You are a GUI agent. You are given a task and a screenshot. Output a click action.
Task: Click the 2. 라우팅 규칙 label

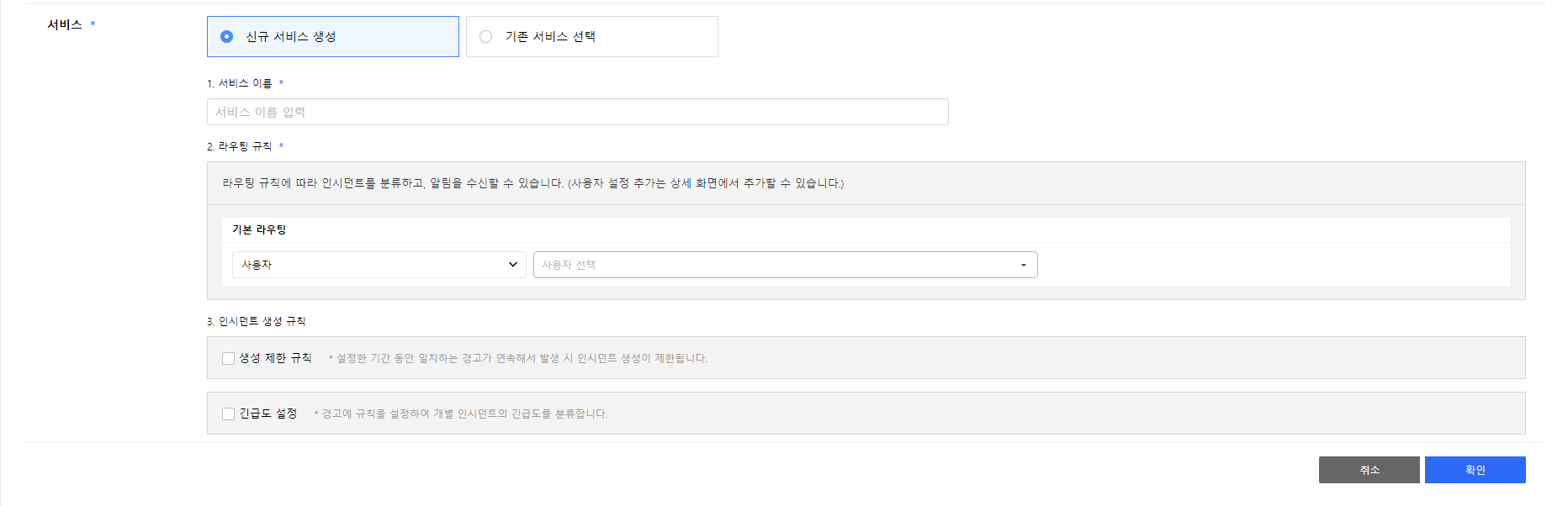(x=240, y=146)
